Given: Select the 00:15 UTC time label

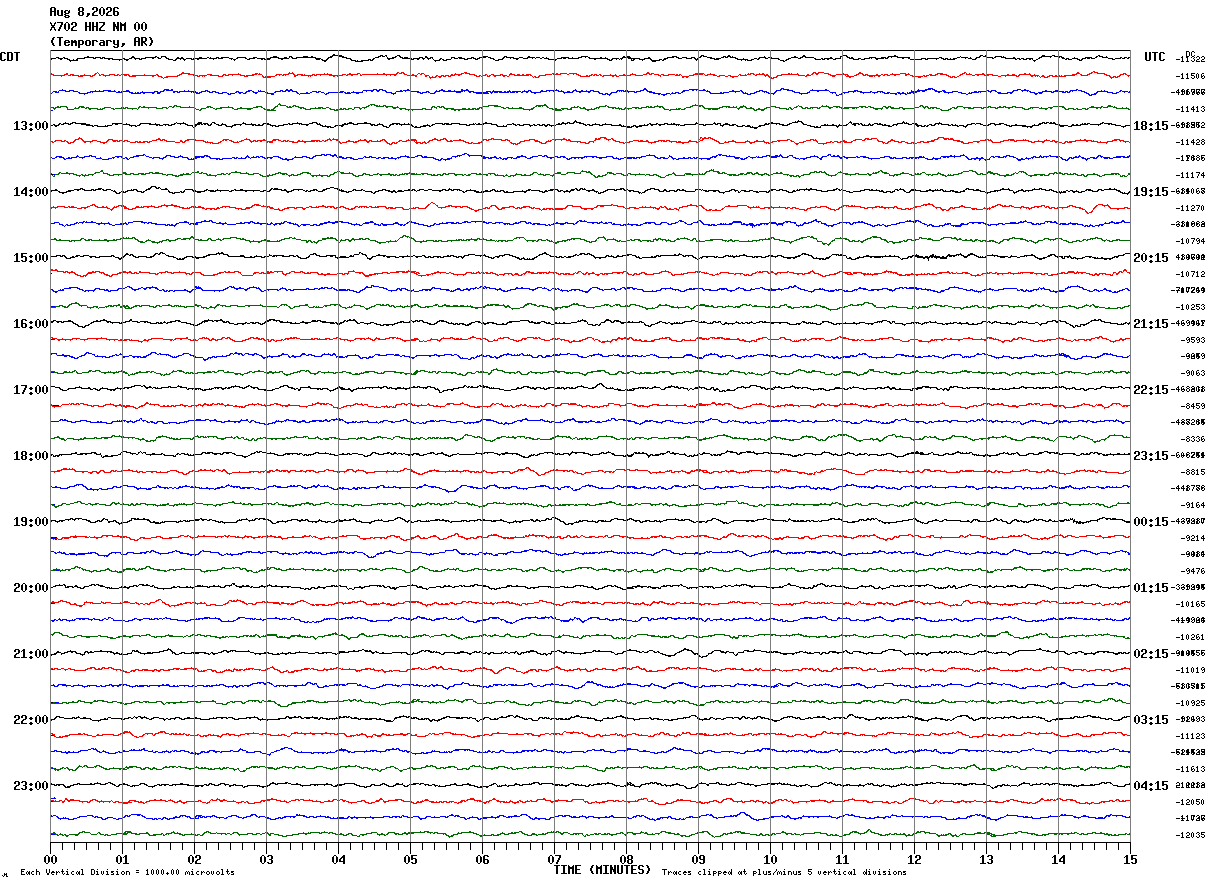Looking at the screenshot, I should pos(1150,522).
